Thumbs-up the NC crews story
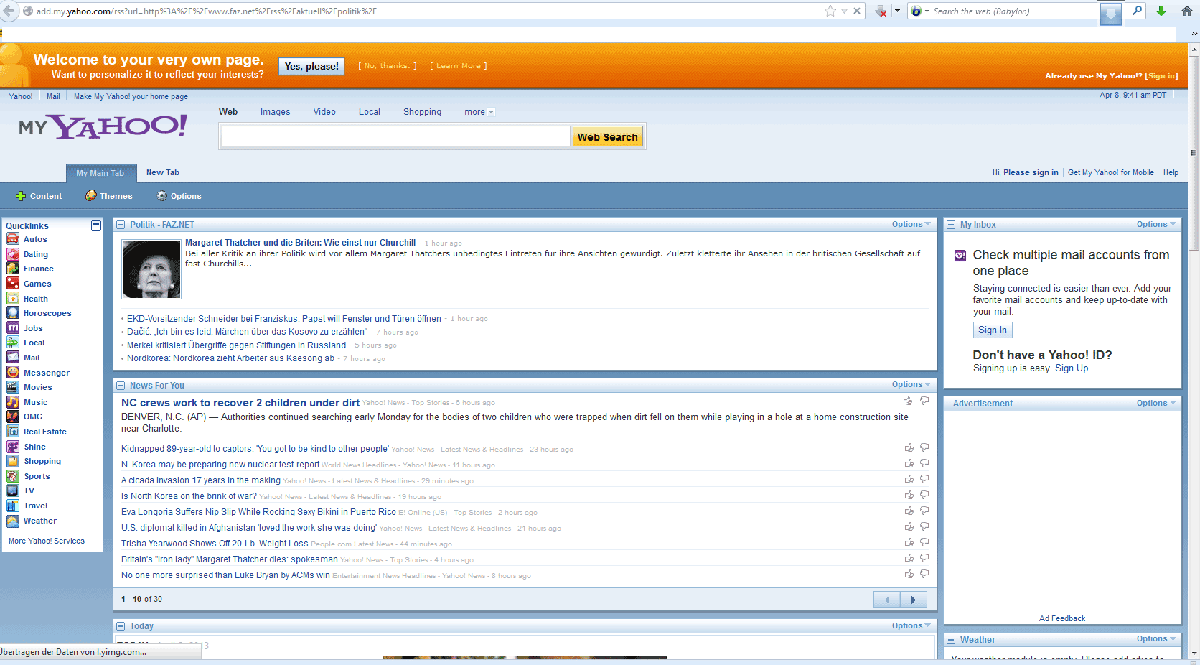 coord(908,401)
